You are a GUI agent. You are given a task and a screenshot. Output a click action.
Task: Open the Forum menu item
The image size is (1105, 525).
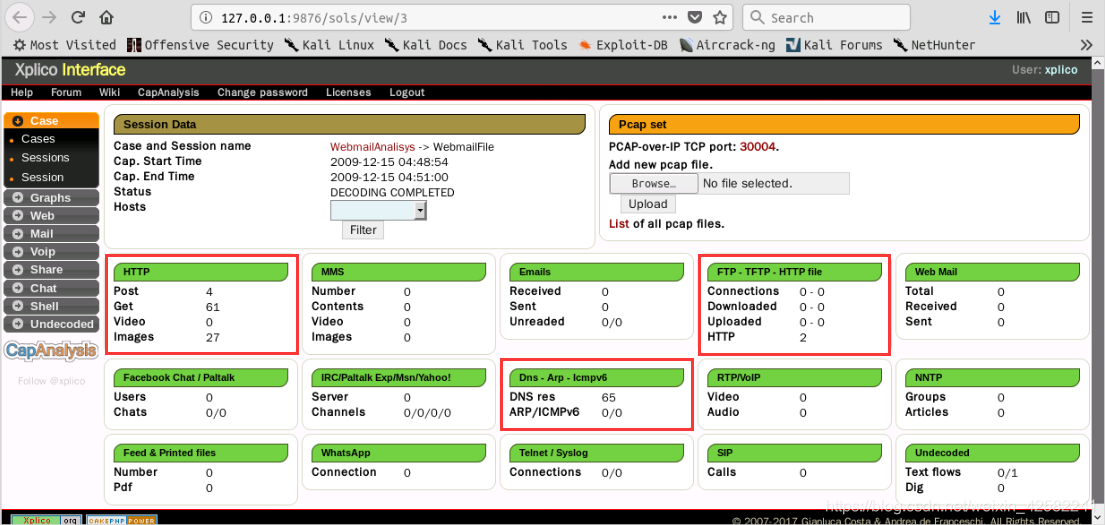(x=66, y=92)
